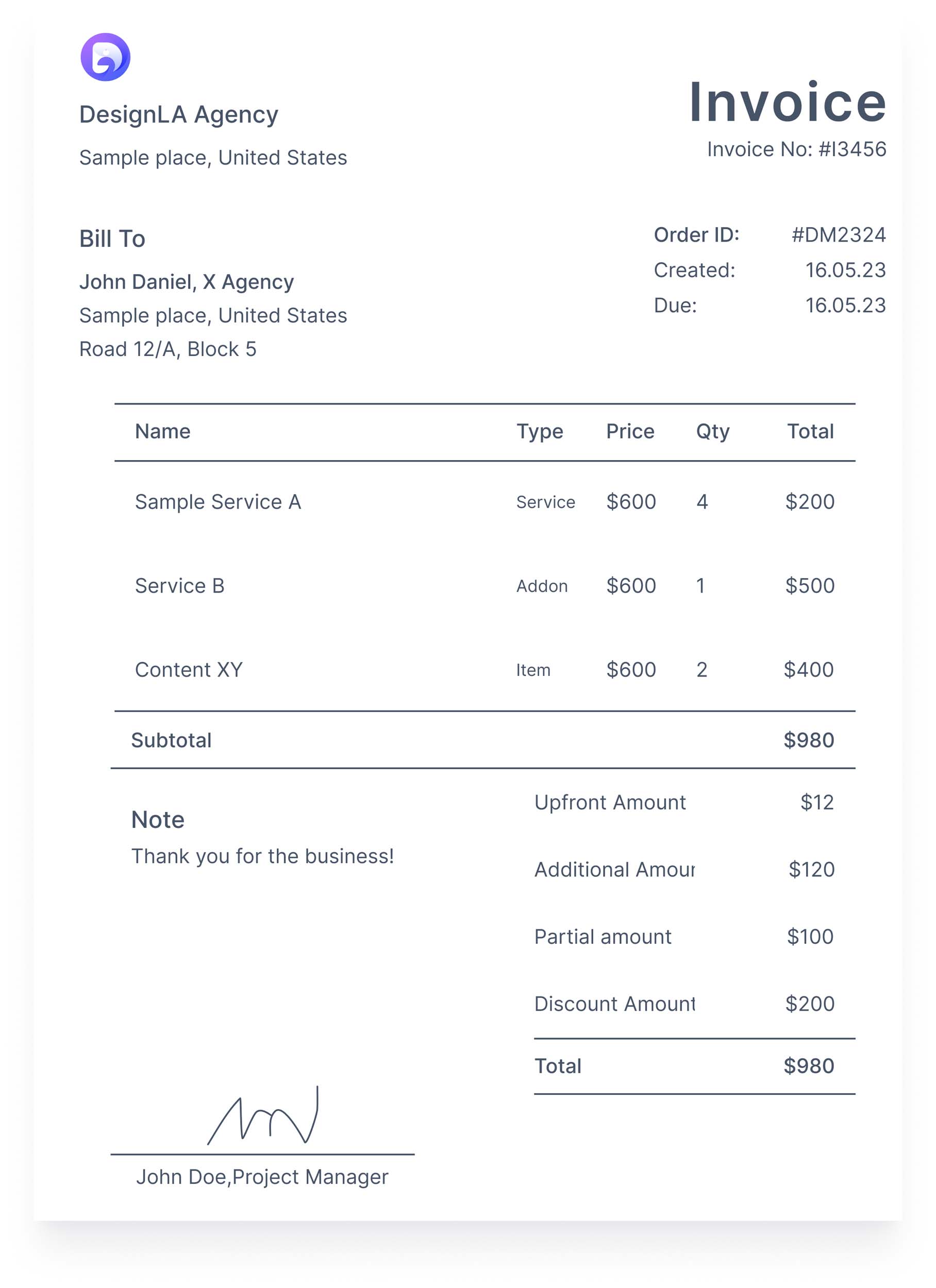
Task: Click the Order ID value #DM2324
Action: click(x=838, y=234)
